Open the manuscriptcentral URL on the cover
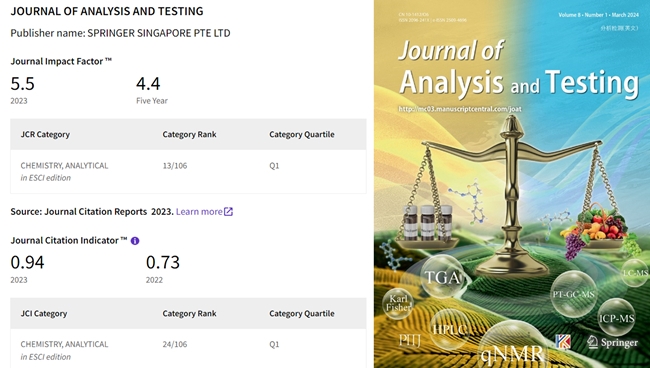The height and width of the screenshot is (368, 650). pos(460,109)
